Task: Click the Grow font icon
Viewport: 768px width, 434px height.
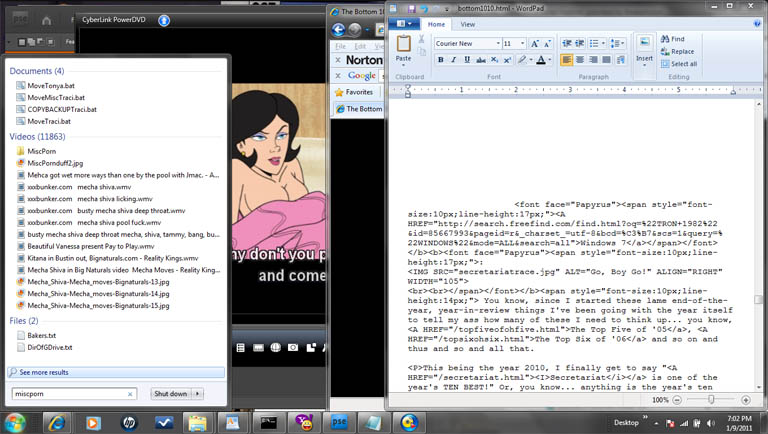Action: click(x=535, y=44)
